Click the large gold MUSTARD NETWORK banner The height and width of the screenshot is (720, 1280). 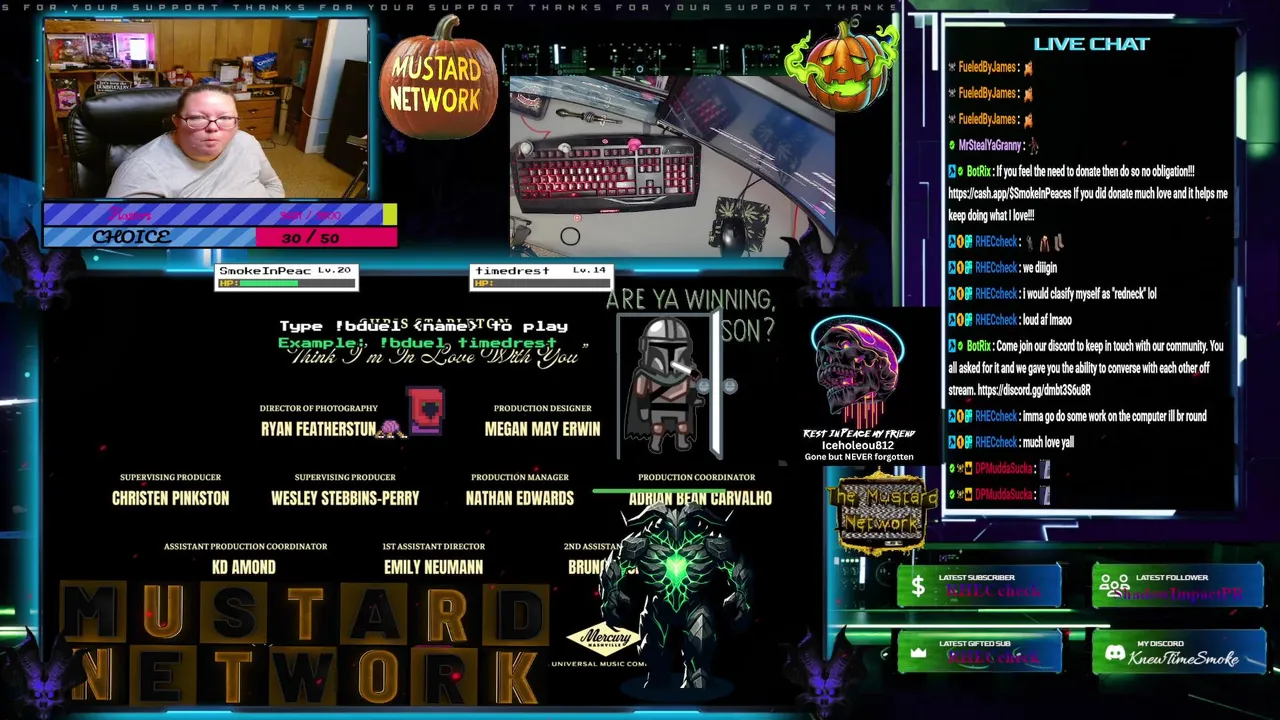[x=305, y=643]
